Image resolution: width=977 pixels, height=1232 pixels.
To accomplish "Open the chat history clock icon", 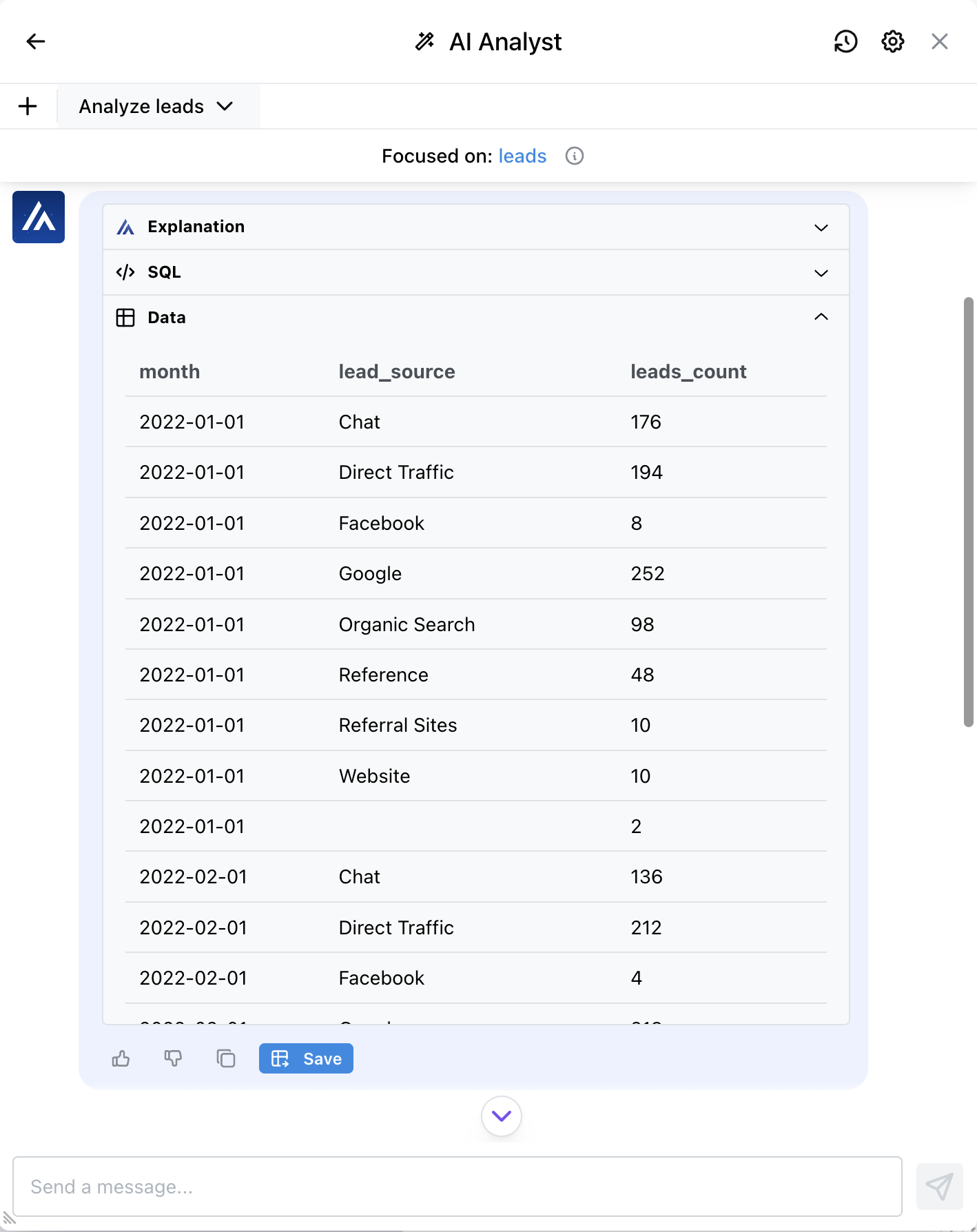I will [845, 41].
